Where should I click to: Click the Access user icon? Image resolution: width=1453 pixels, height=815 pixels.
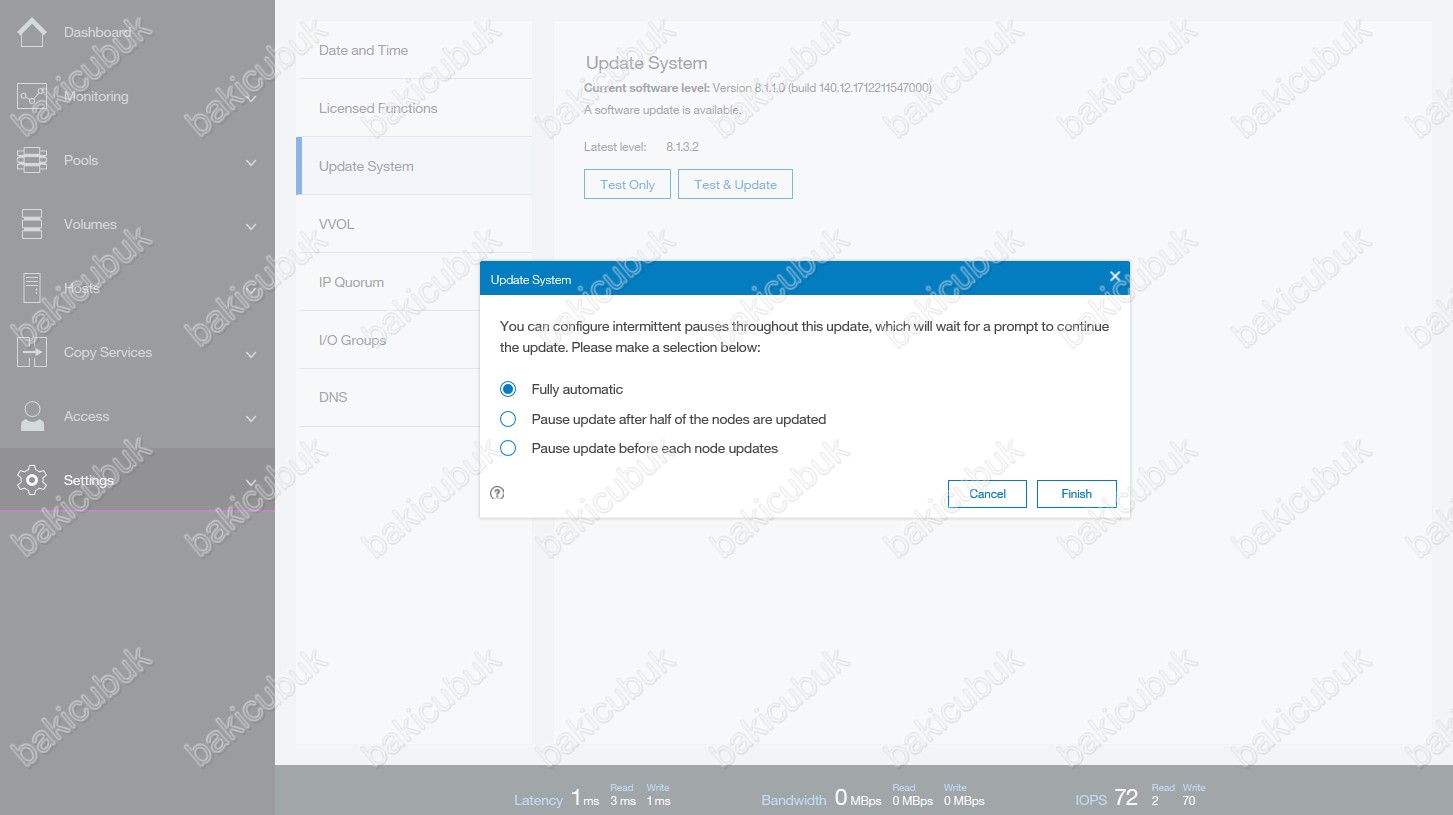coord(32,416)
